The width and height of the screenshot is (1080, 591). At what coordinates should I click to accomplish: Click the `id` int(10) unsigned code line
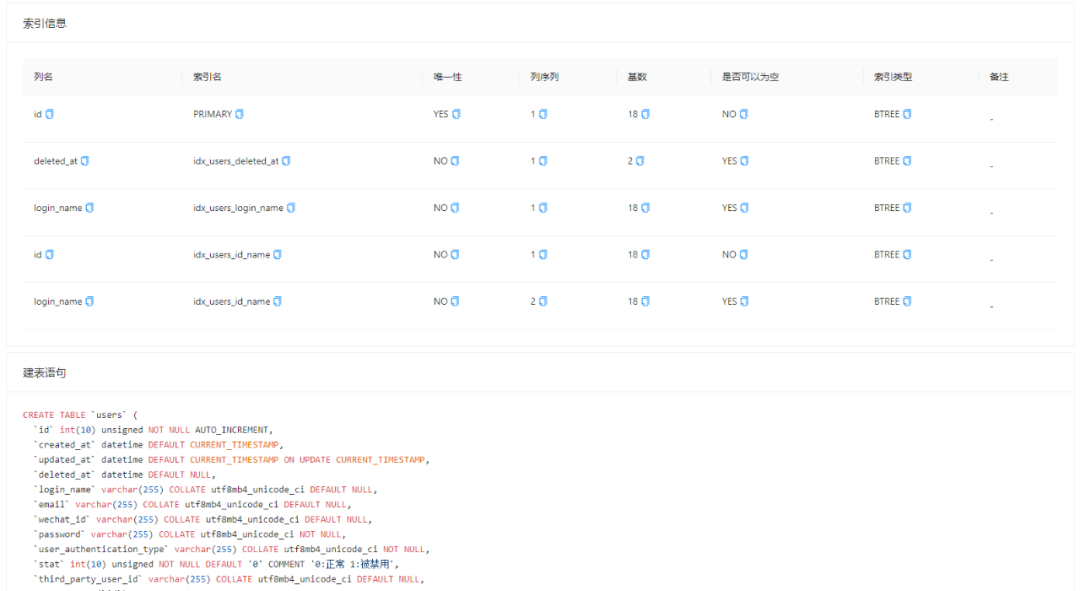click(x=153, y=431)
